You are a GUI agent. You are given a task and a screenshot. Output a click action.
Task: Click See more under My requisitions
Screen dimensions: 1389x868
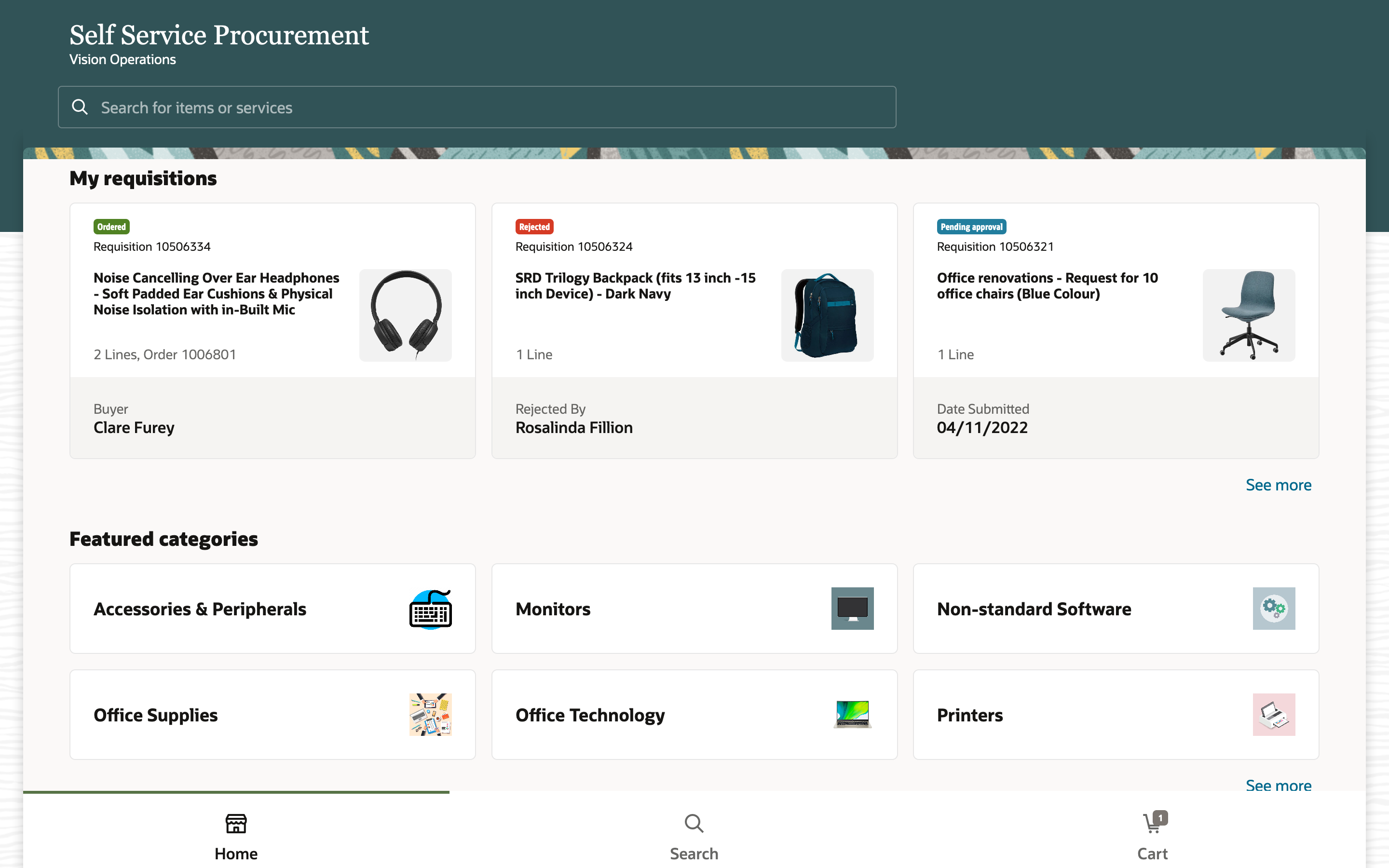click(x=1278, y=485)
